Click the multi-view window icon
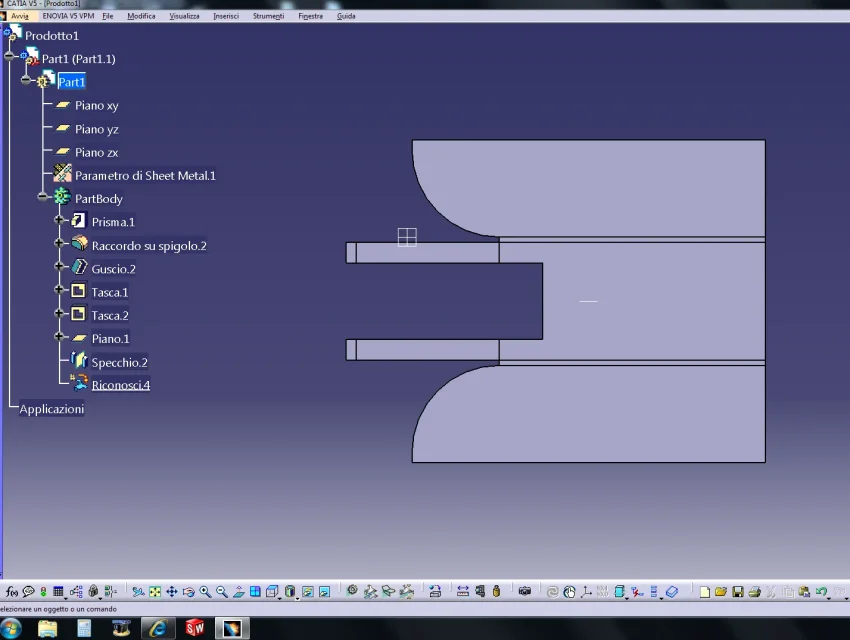This screenshot has width=850, height=640. [255, 591]
